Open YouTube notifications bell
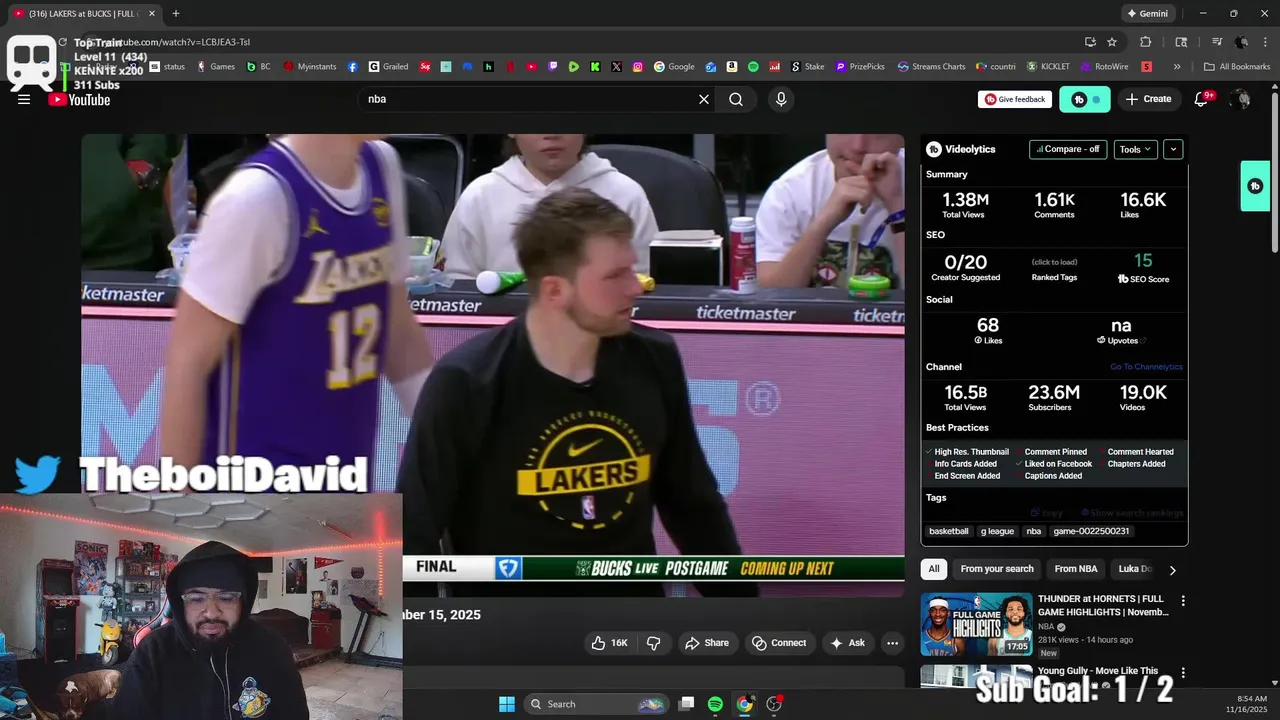This screenshot has width=1280, height=720. 1202,99
